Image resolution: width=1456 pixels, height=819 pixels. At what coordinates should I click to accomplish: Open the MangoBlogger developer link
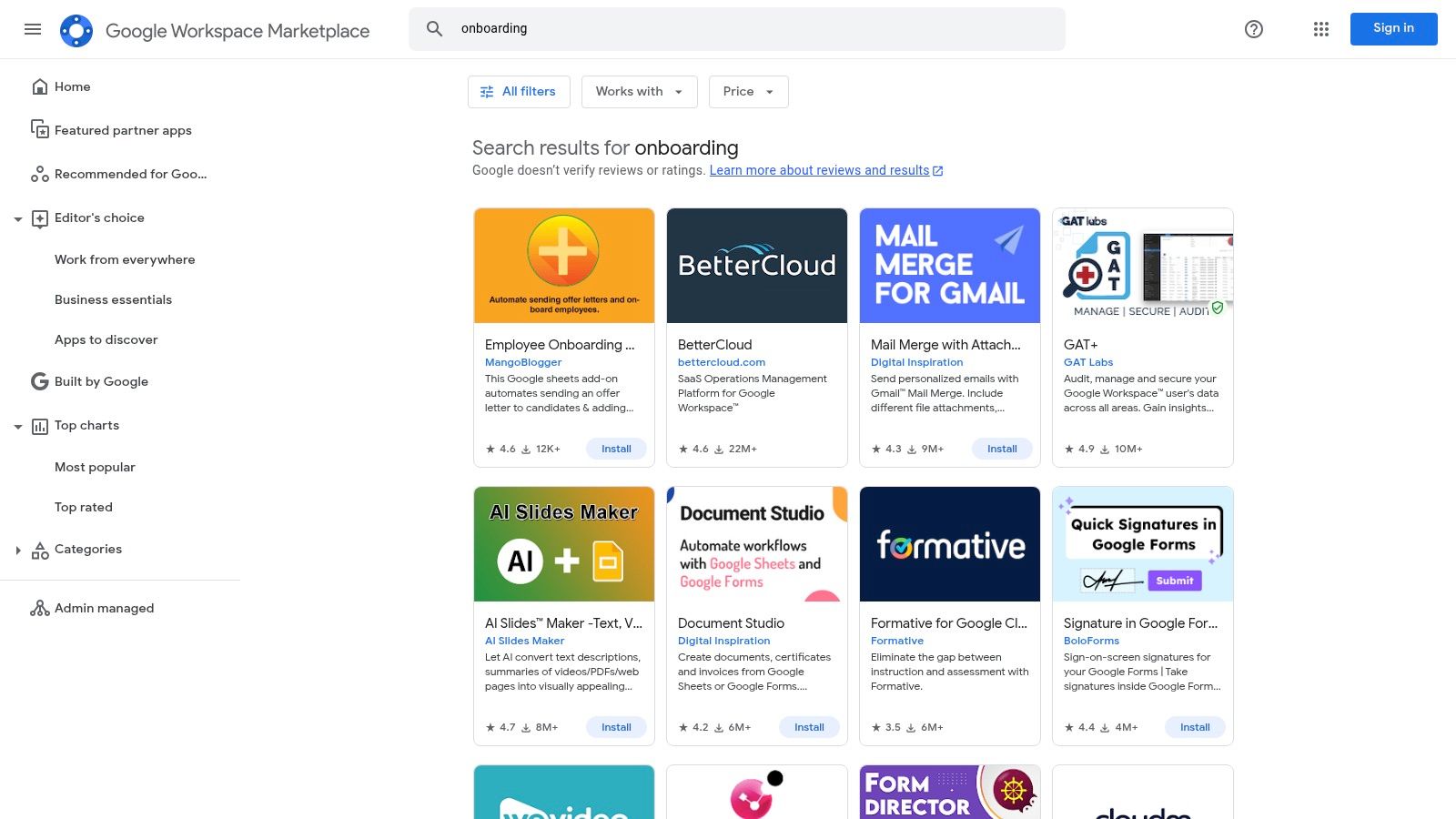coord(523,362)
